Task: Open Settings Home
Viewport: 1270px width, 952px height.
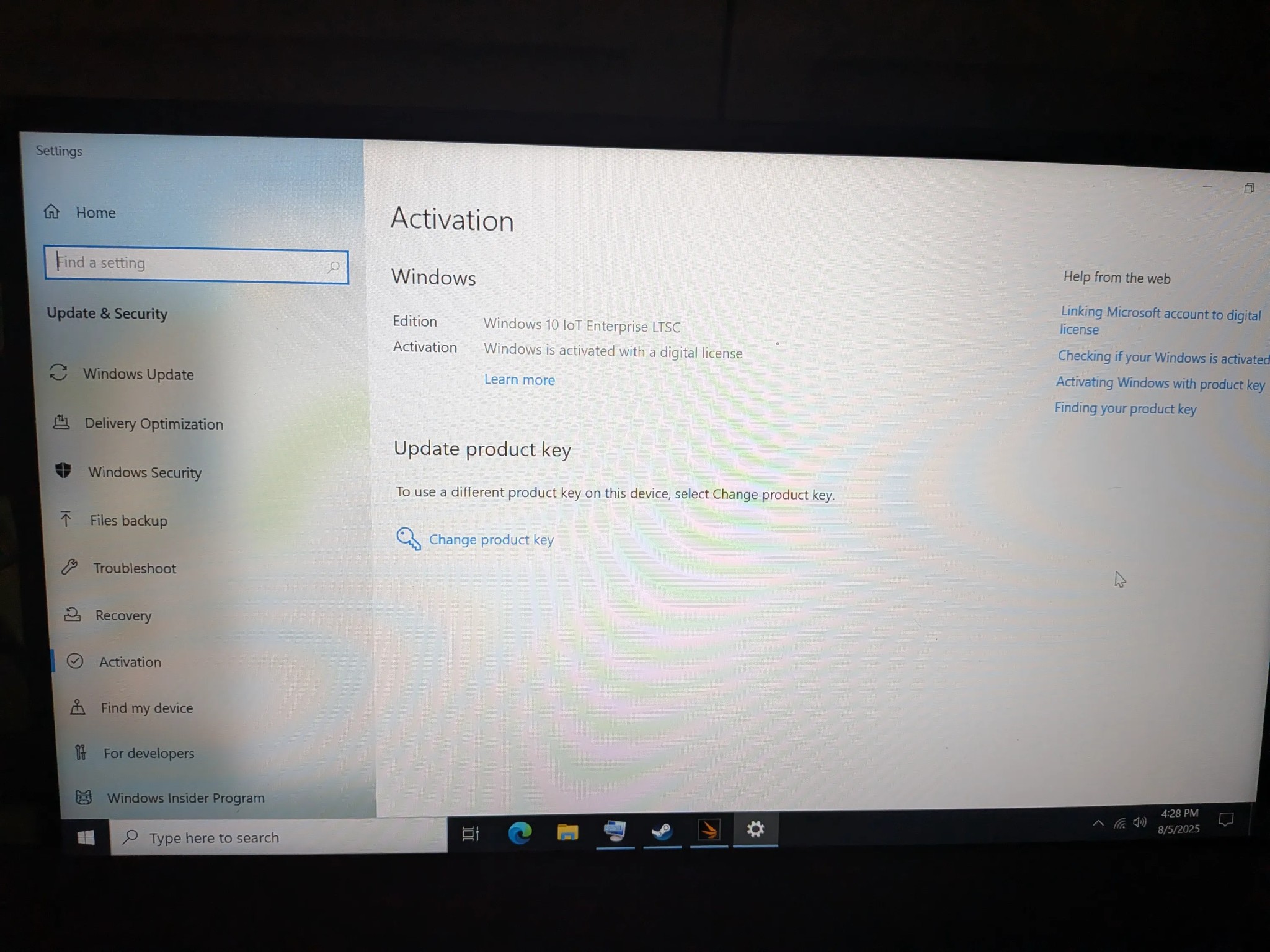Action: click(x=79, y=213)
